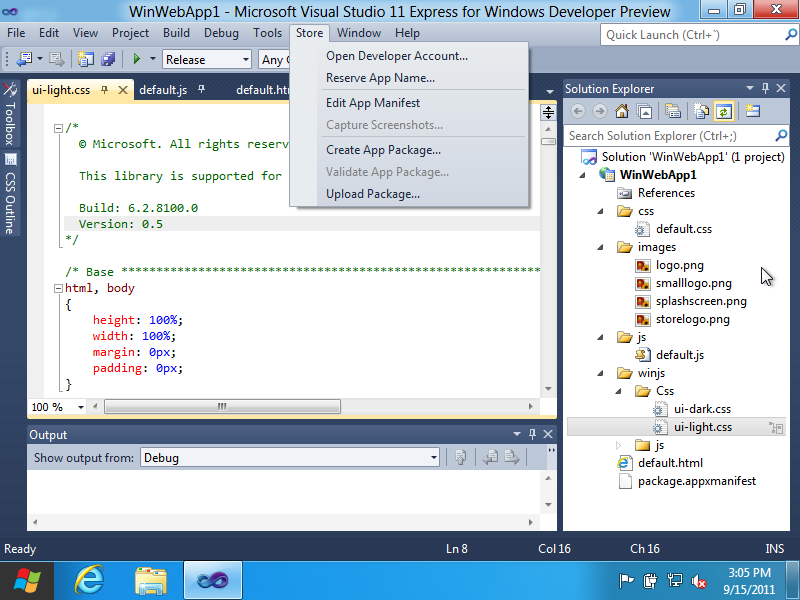800x600 pixels.
Task: Click the Save All toolbar icon
Action: coord(107,60)
